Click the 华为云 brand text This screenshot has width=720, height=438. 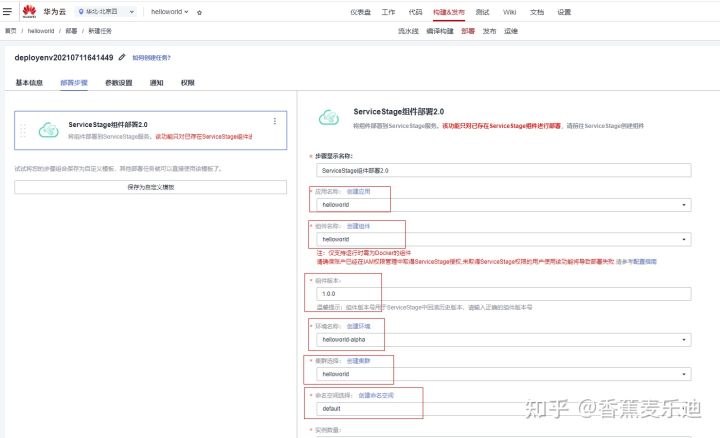click(x=55, y=11)
